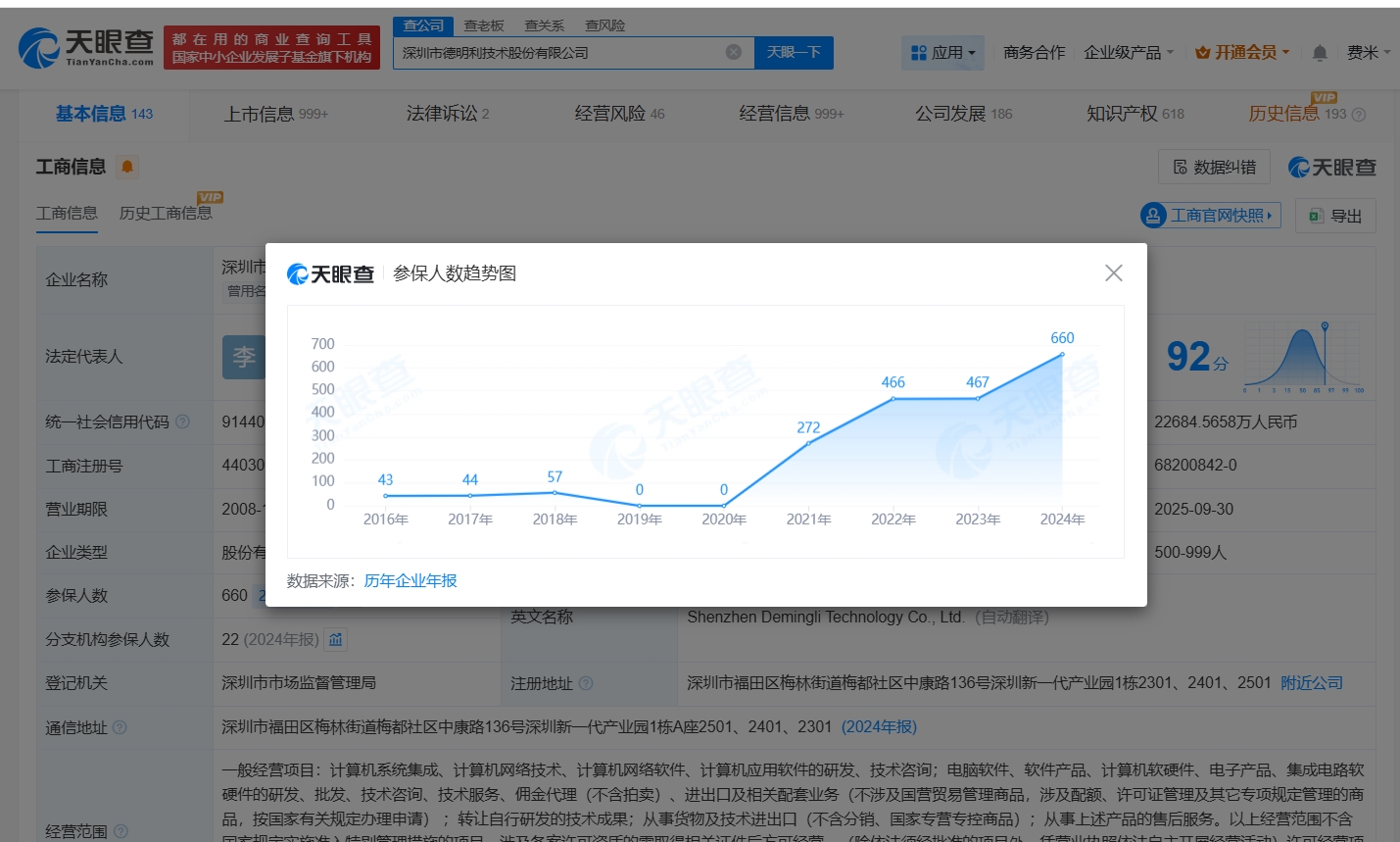This screenshot has width=1400, height=842.
Task: Switch to the 查风险 search tab
Action: pos(604,25)
